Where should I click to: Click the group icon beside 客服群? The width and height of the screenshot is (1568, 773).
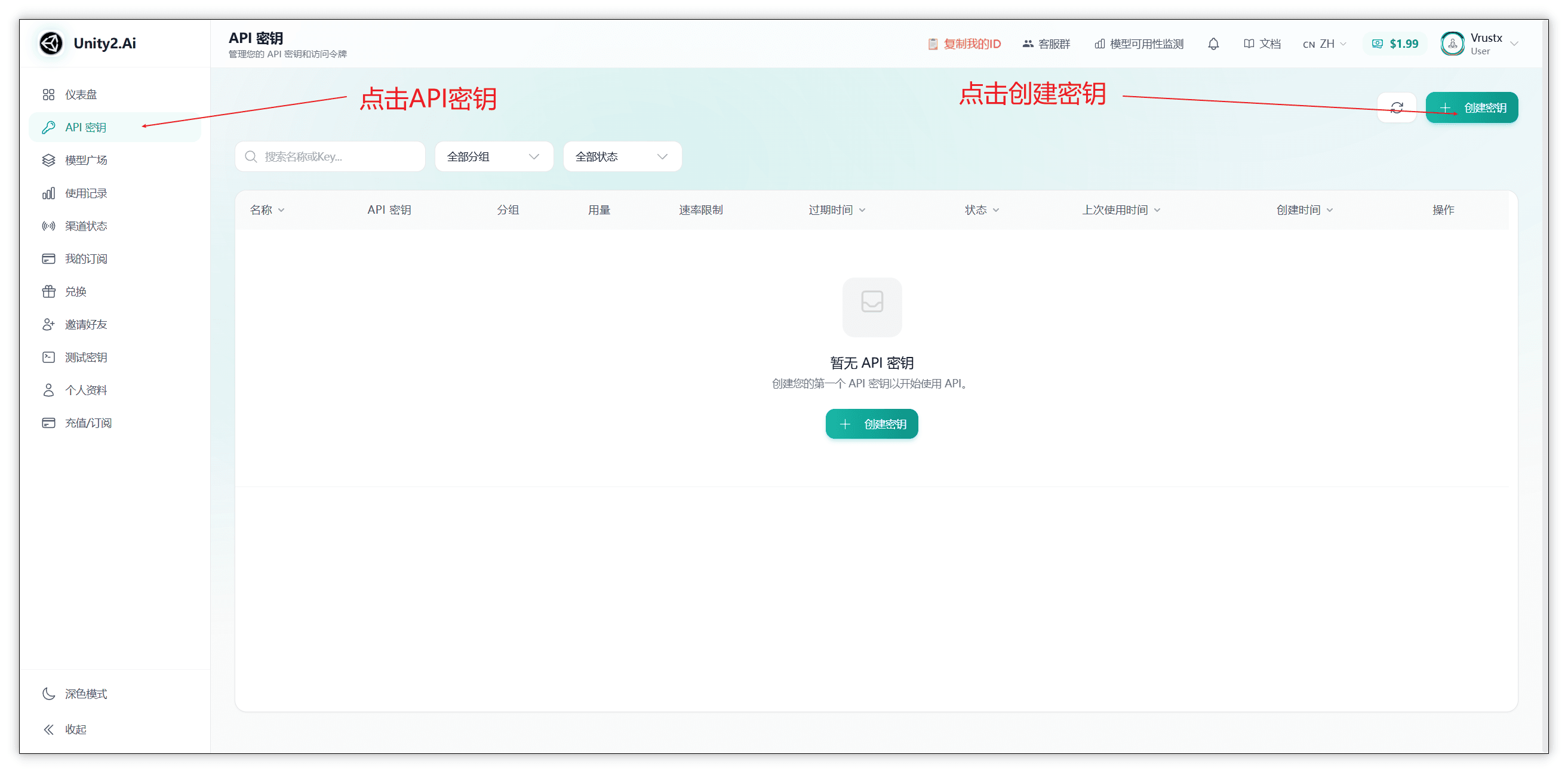tap(1028, 44)
